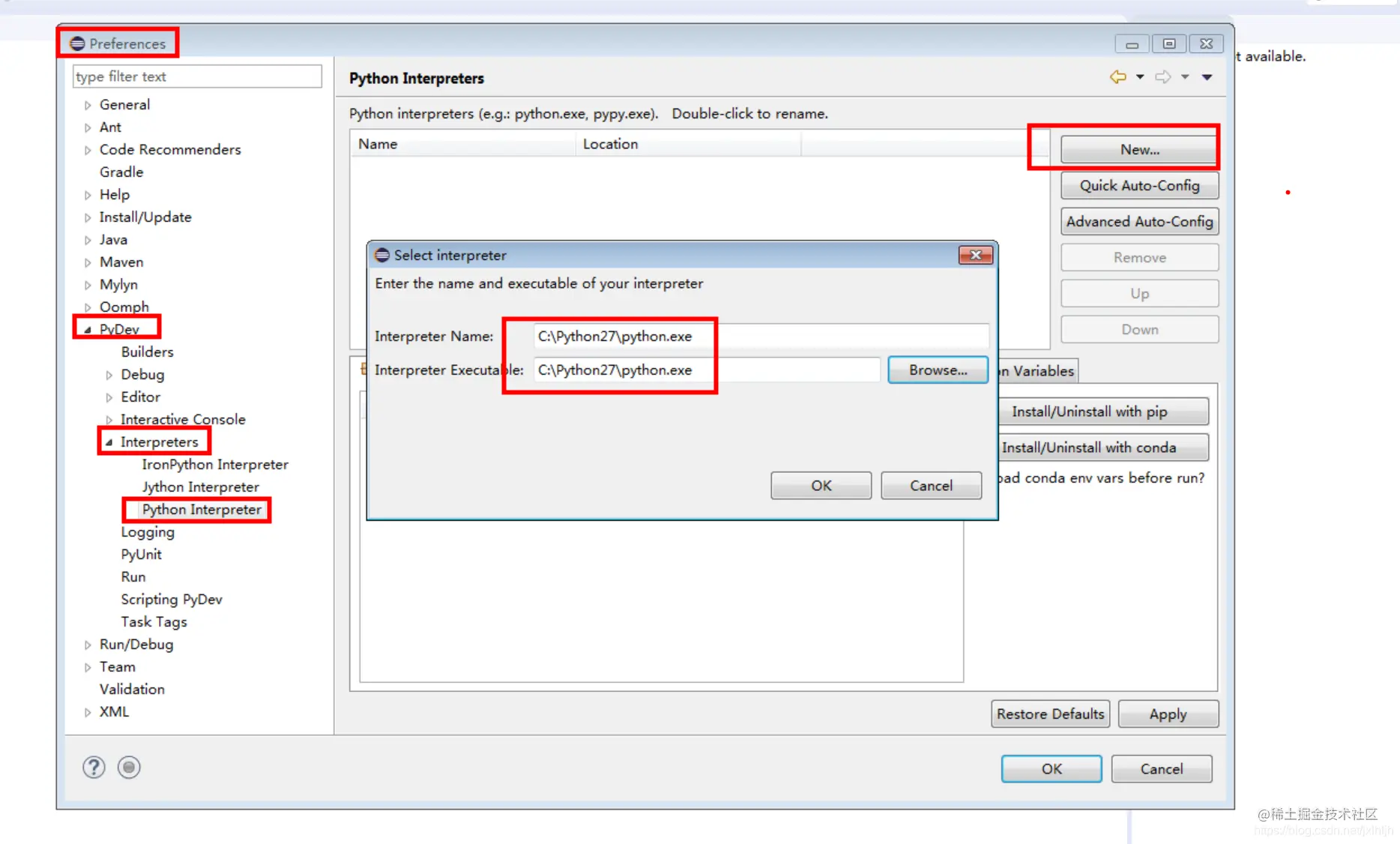Open the Logging preferences page
Image resolution: width=1400 pixels, height=844 pixels.
click(148, 532)
